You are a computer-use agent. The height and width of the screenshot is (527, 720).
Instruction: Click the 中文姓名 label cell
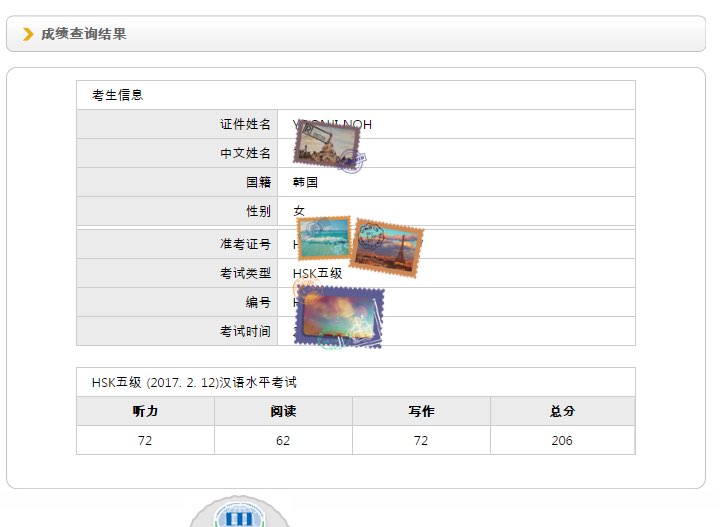click(177, 153)
